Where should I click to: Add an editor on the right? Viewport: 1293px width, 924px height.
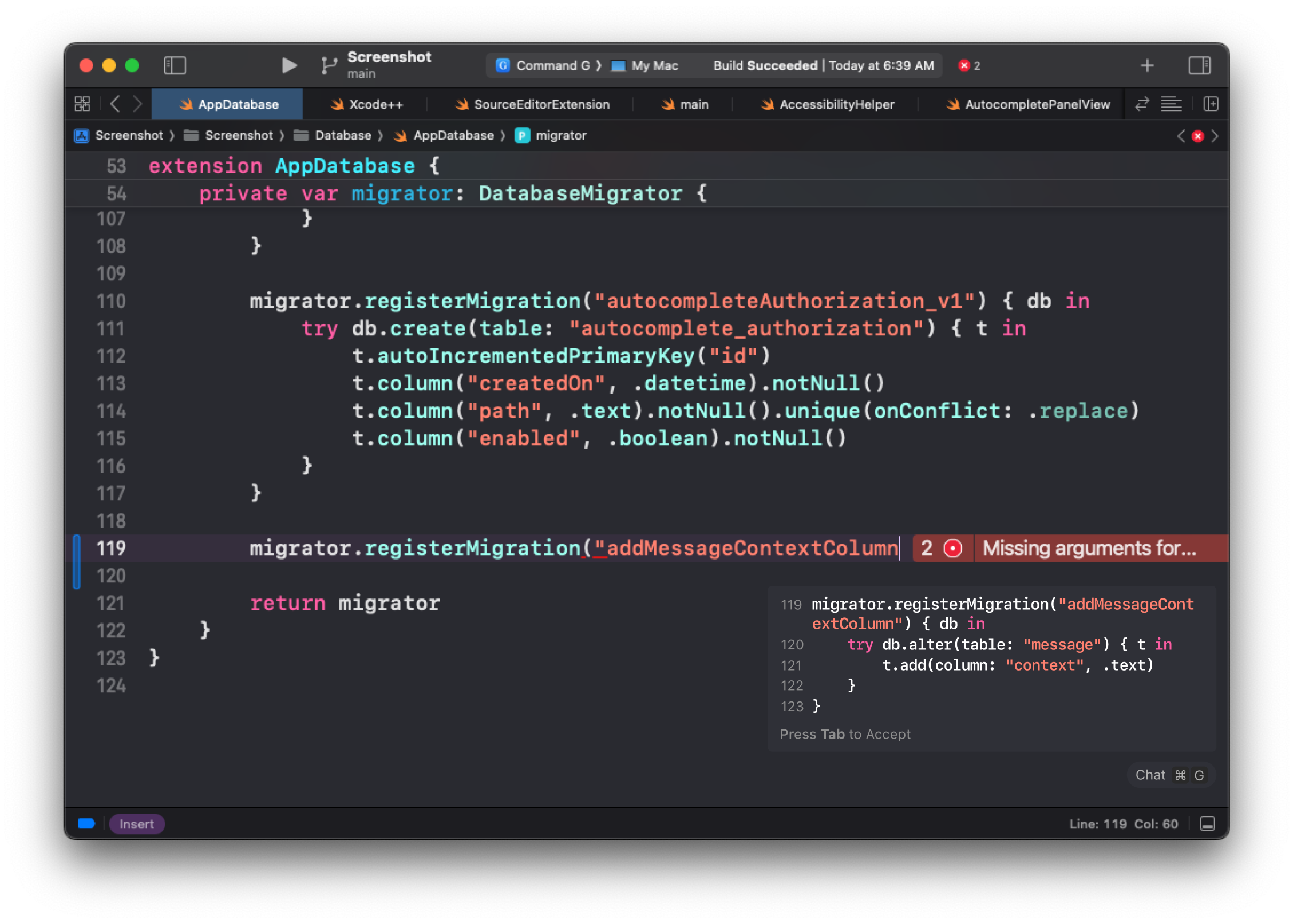pos(1211,104)
